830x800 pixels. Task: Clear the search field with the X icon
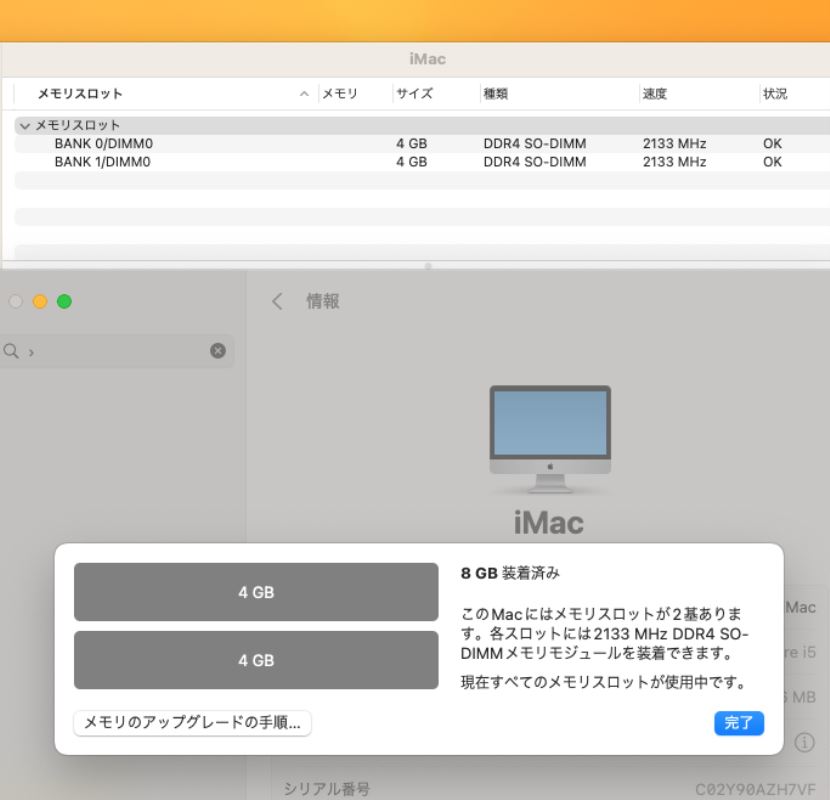(218, 350)
